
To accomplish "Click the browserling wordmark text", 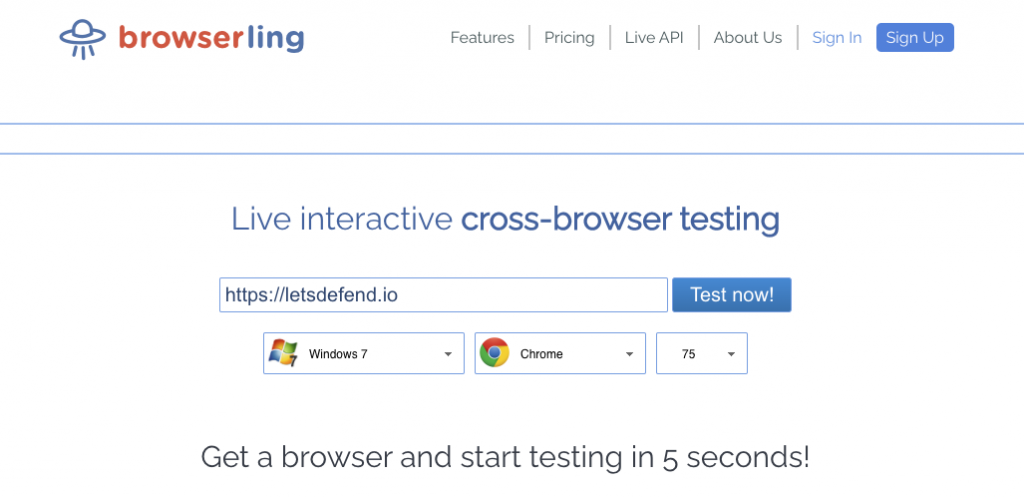I will [211, 39].
